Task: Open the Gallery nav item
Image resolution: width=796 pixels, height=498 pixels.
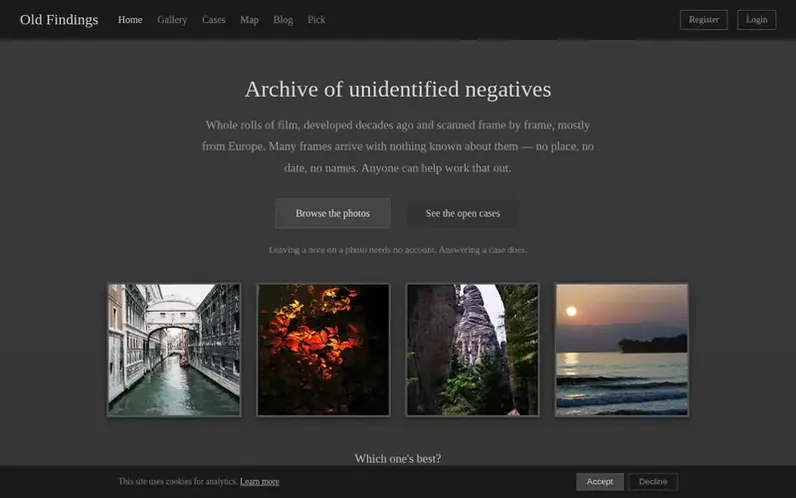Action: pos(172,20)
